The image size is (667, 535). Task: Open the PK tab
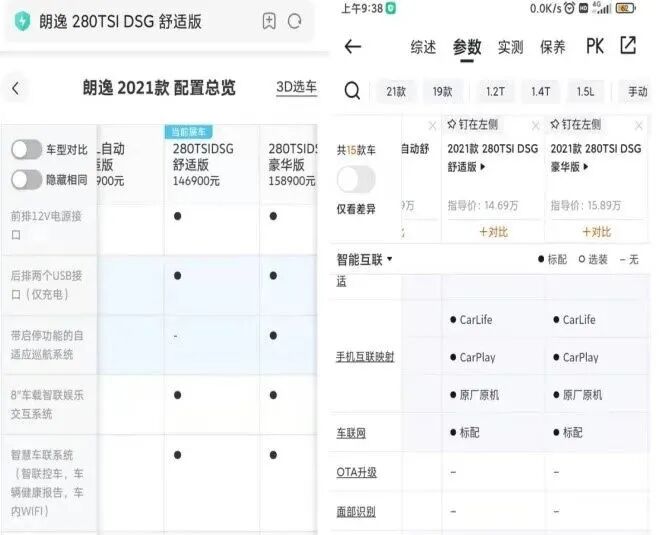[595, 46]
